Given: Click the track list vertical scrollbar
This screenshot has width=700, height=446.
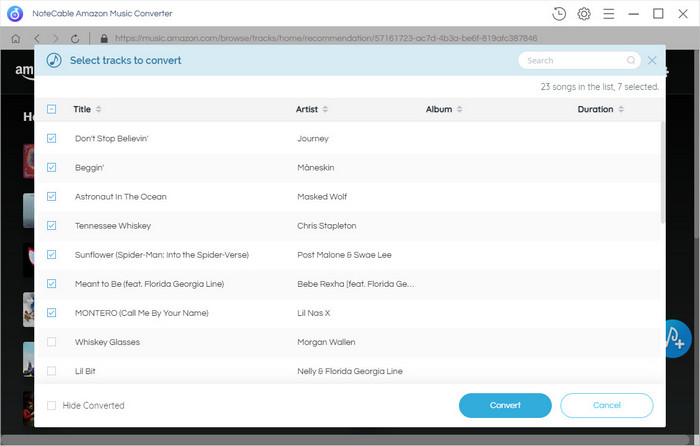Looking at the screenshot, I should tap(662, 172).
